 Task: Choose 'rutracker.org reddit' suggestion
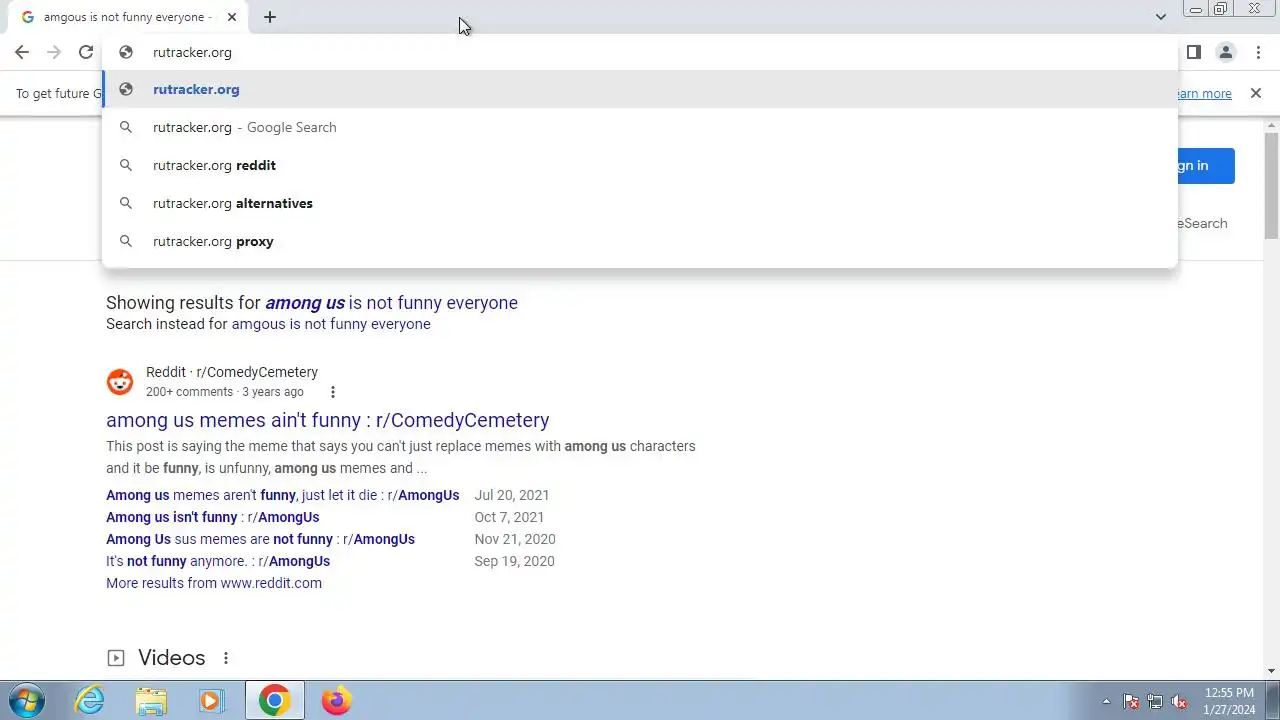[x=640, y=165]
